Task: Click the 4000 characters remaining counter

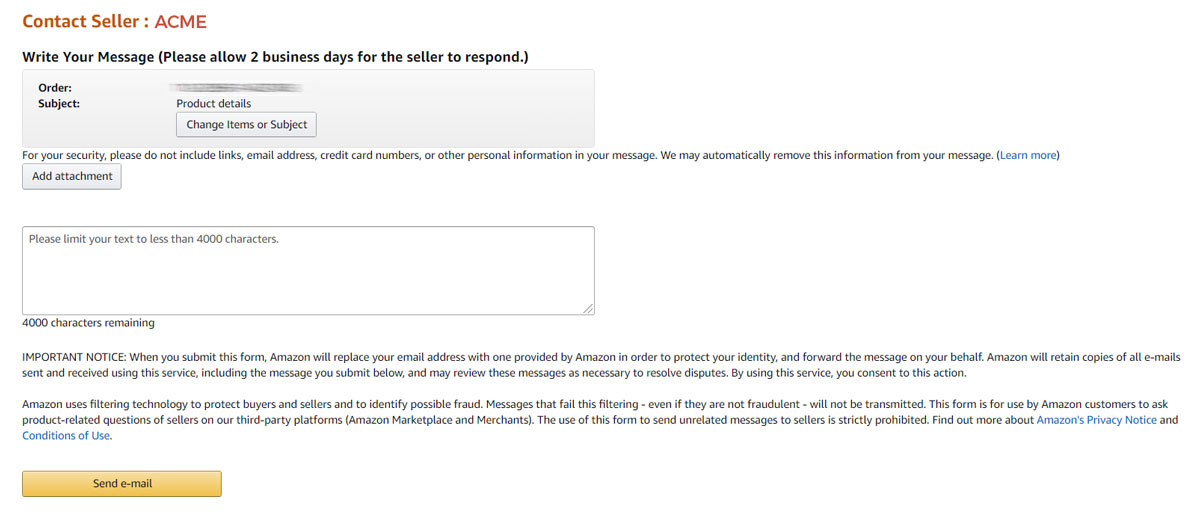Action: pyautogui.click(x=88, y=323)
